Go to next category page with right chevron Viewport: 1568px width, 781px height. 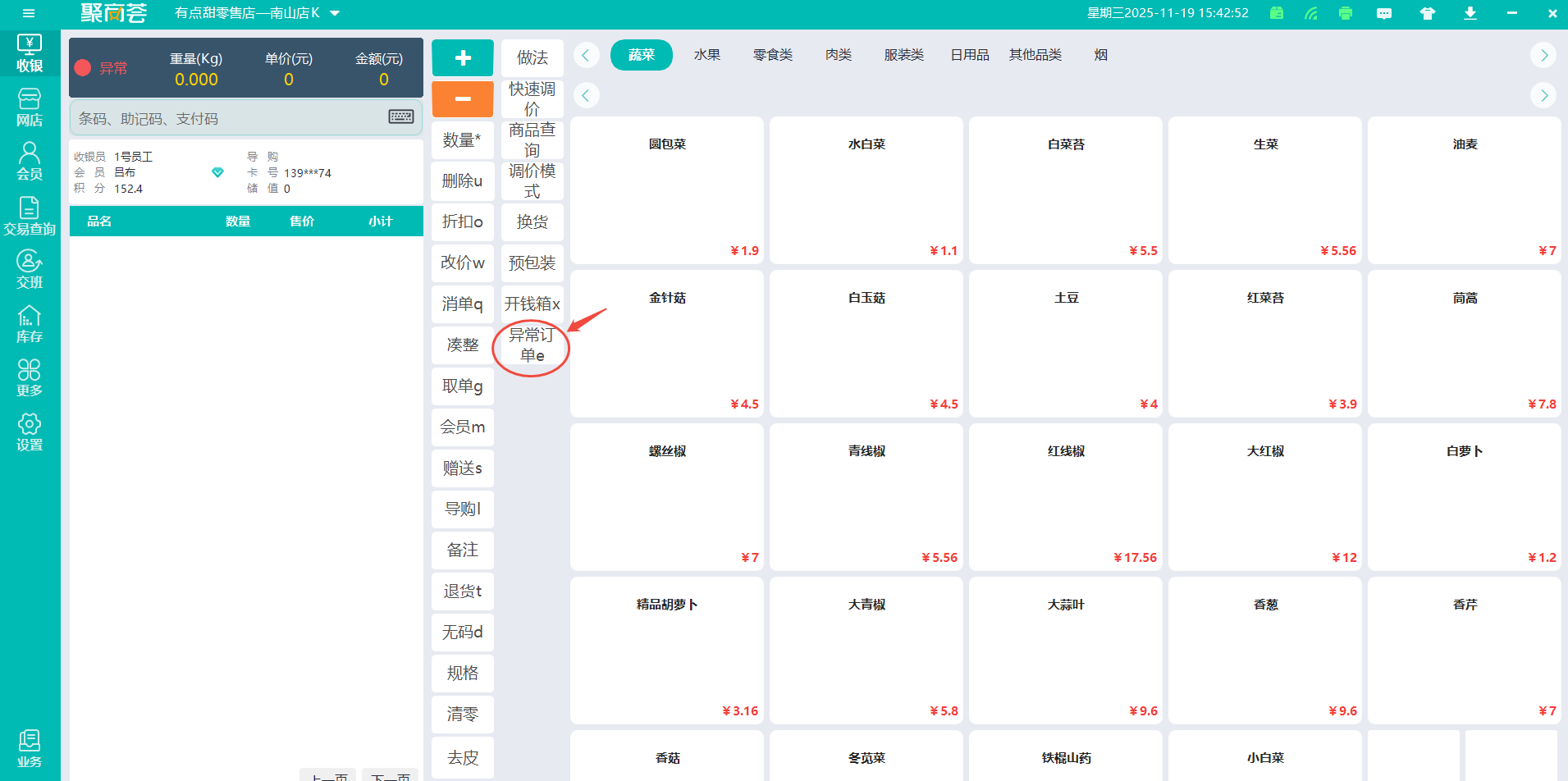[1543, 55]
